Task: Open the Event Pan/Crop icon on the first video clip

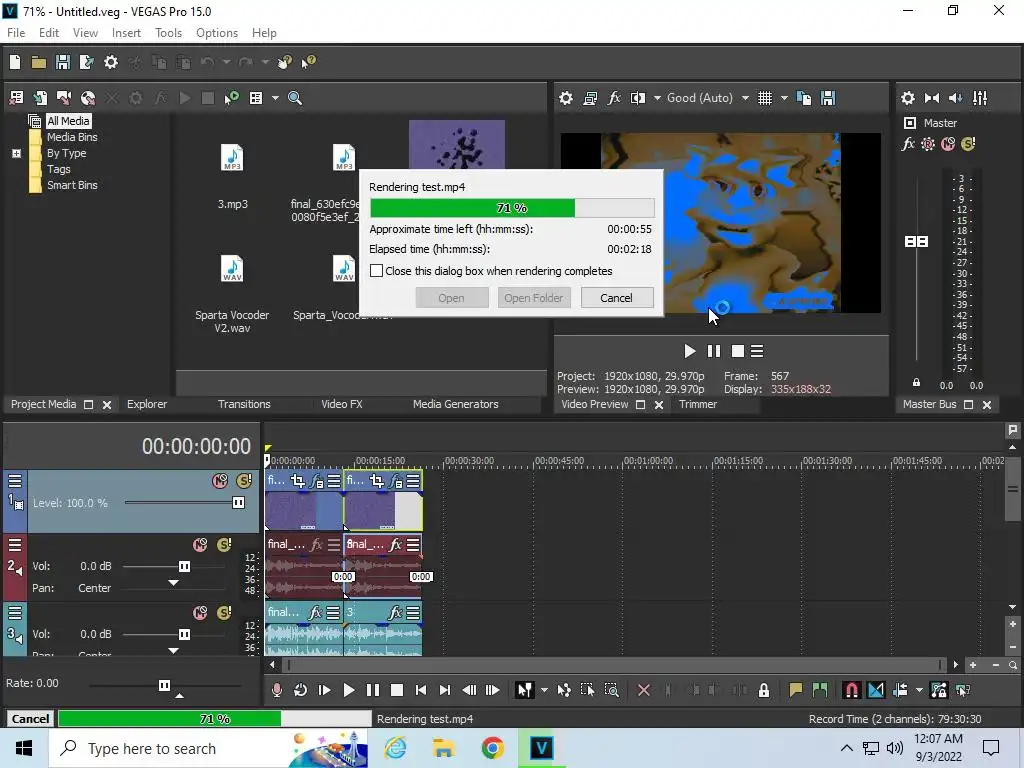Action: point(298,481)
